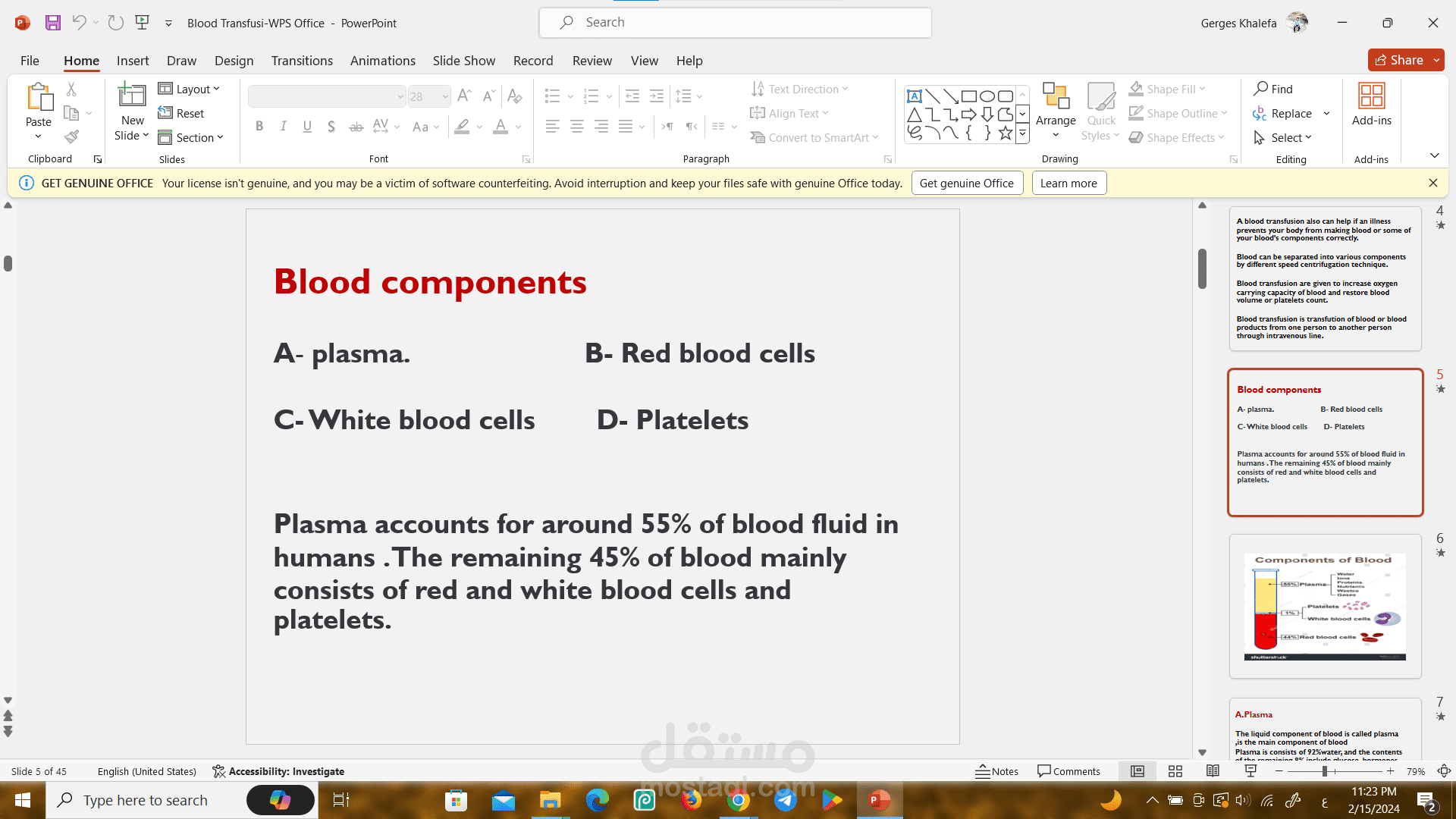This screenshot has width=1456, height=819.
Task: Open the font size dropdown
Action: [445, 96]
